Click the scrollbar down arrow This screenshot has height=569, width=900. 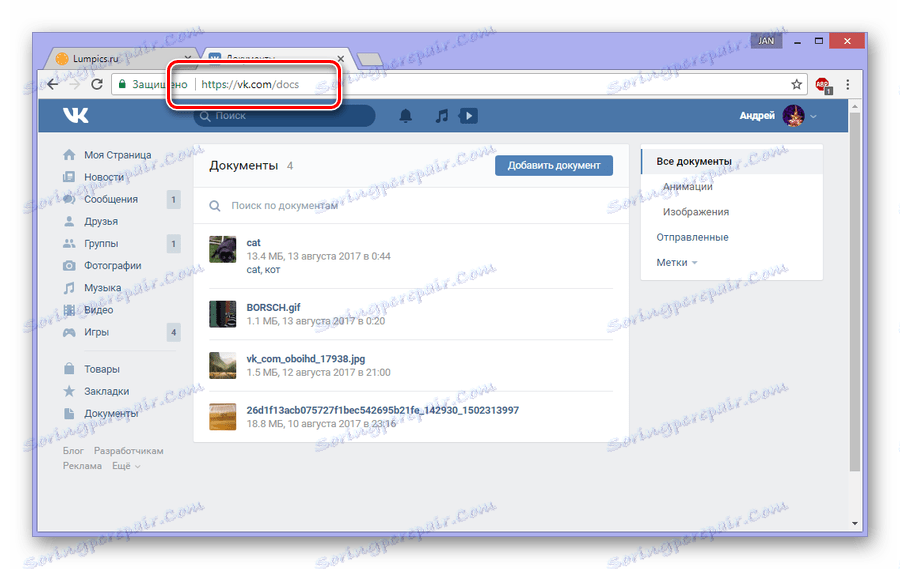pyautogui.click(x=855, y=523)
